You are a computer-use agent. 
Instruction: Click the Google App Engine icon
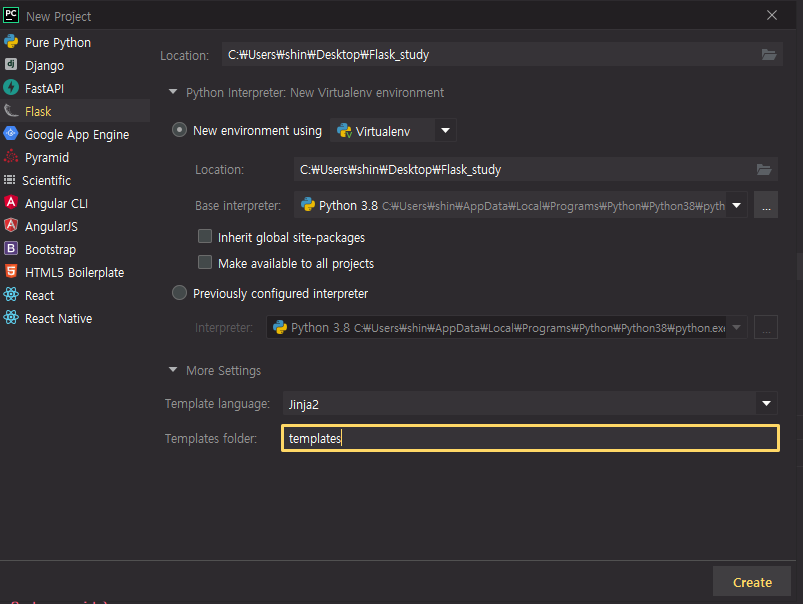click(11, 133)
